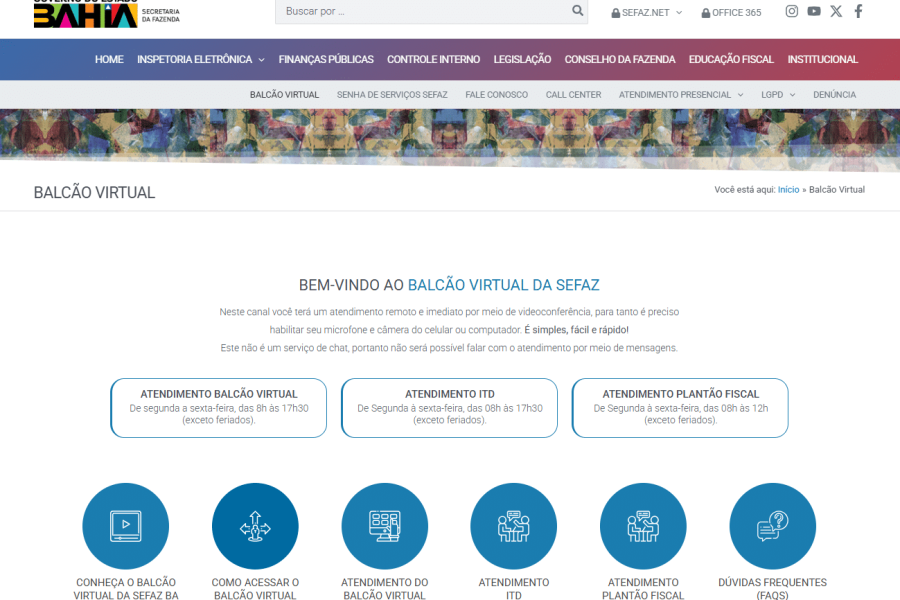Open SEFAZ's Instagram page via its icon
This screenshot has width=900, height=600.
pos(791,11)
